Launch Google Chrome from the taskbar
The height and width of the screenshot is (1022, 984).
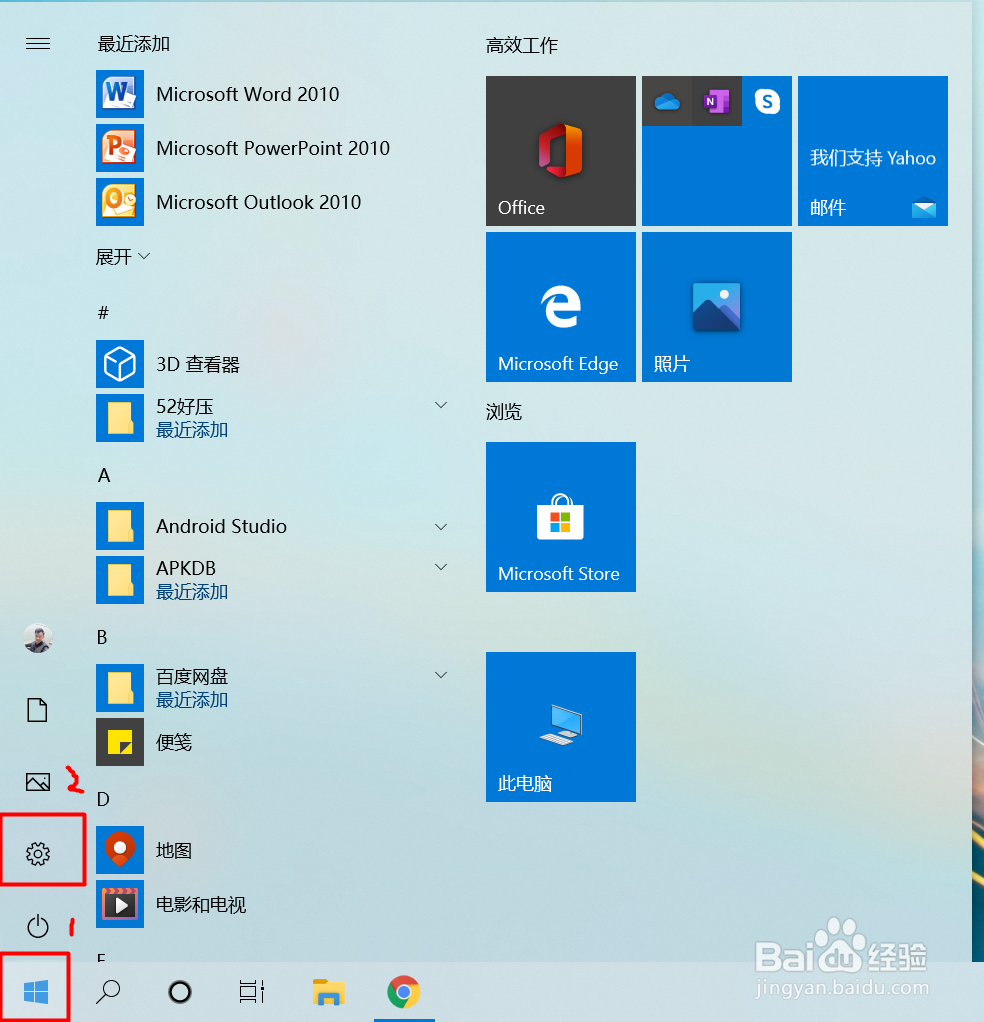403,992
